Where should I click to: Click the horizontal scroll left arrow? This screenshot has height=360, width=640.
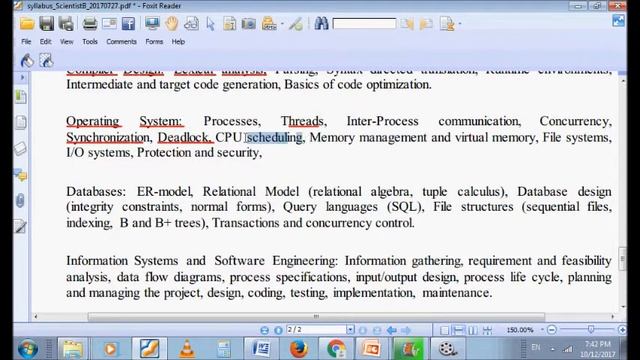36,316
